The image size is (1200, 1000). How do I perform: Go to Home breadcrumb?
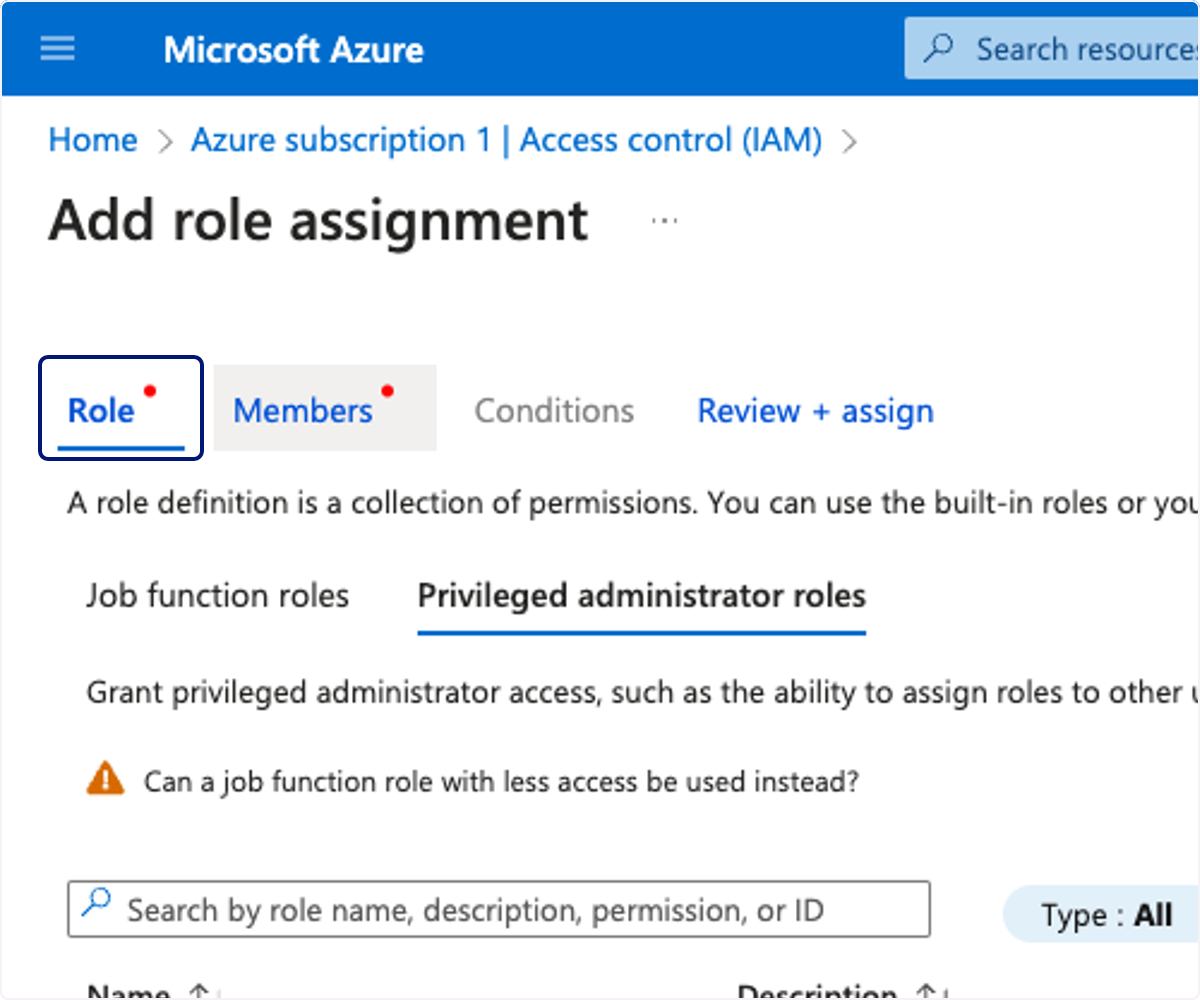coord(93,140)
